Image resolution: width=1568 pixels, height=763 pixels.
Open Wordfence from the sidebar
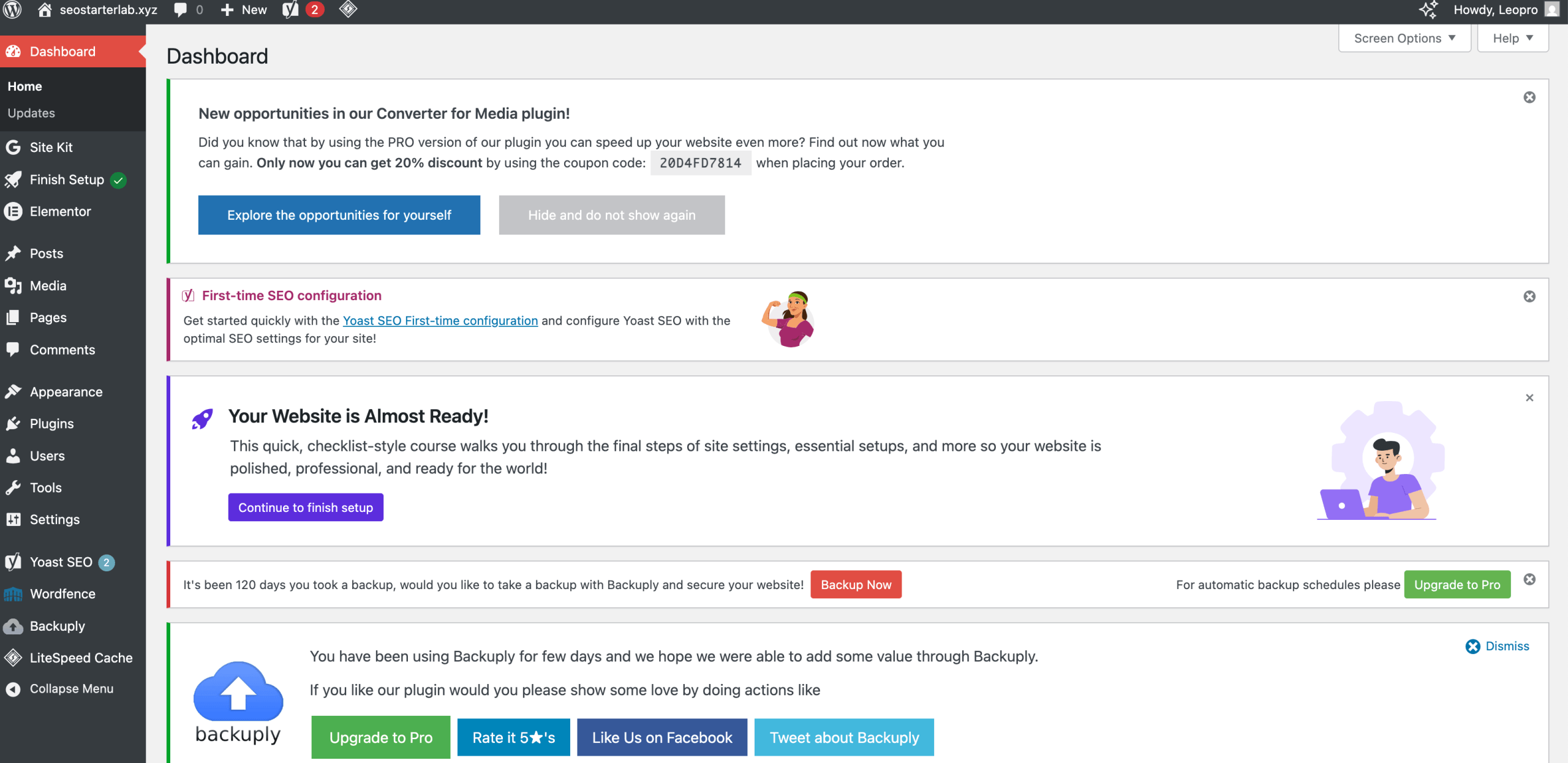[62, 593]
